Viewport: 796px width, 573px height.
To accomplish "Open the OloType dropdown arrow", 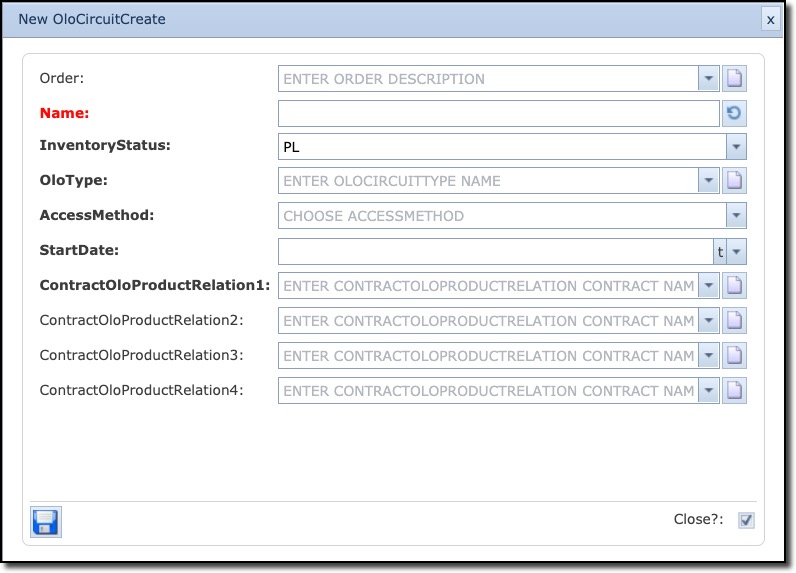I will point(709,181).
